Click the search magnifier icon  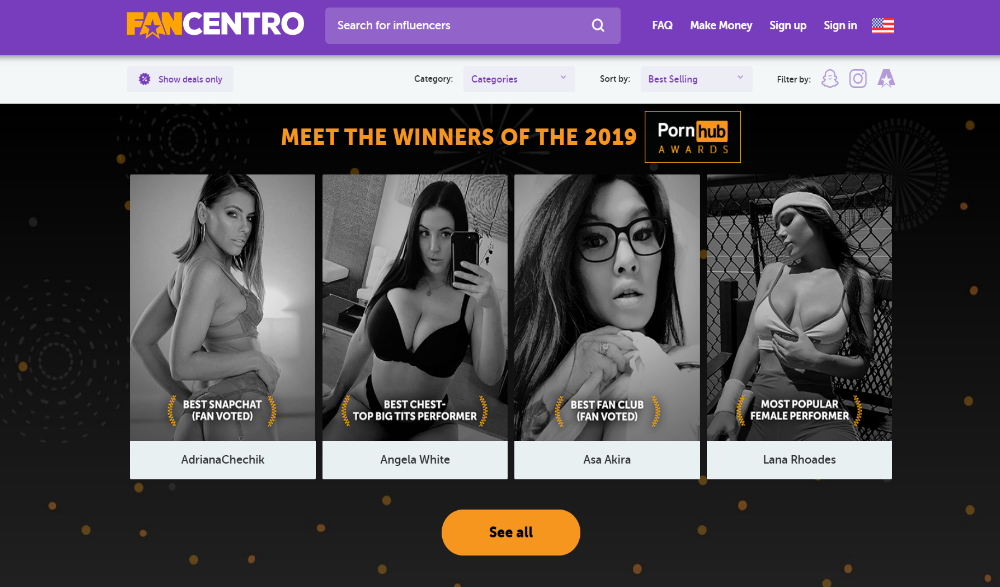[x=598, y=26]
